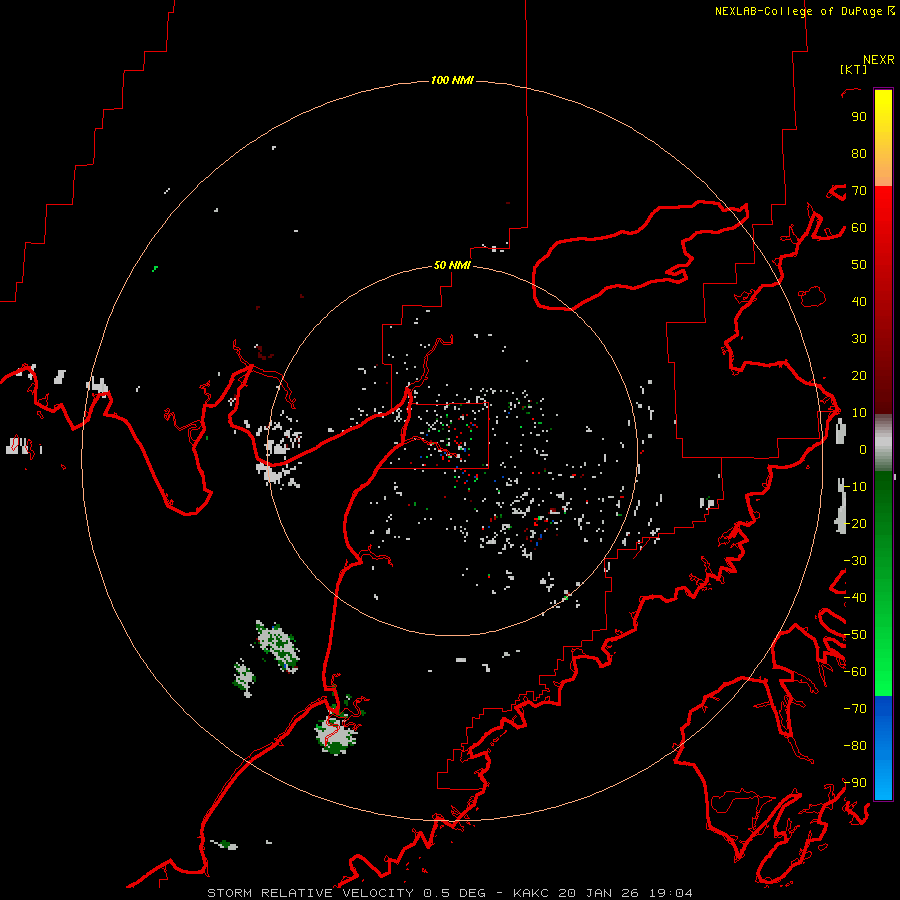Select the 50 value on velocity scale

[x=859, y=265]
